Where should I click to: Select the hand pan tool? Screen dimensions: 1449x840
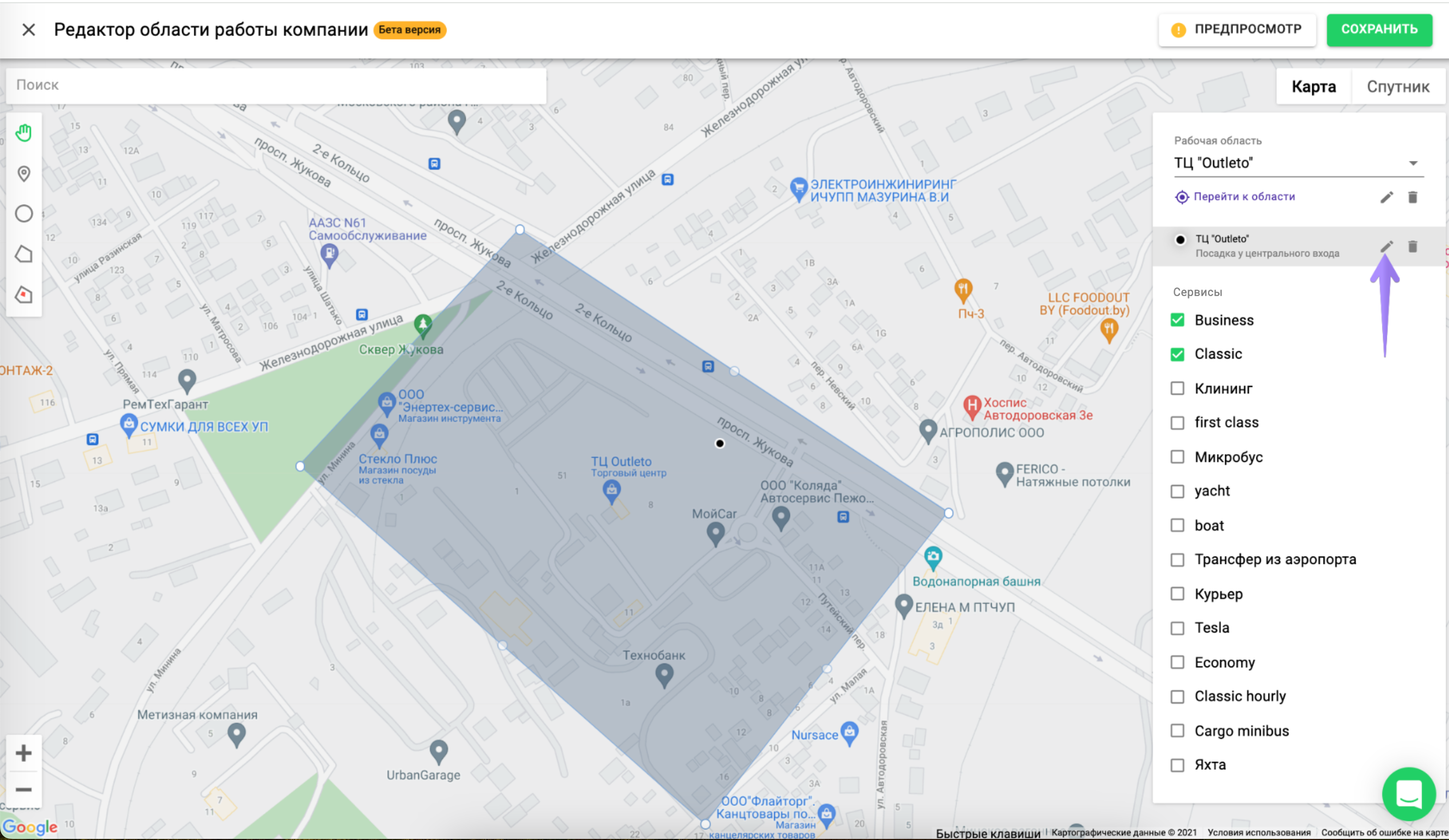point(23,133)
